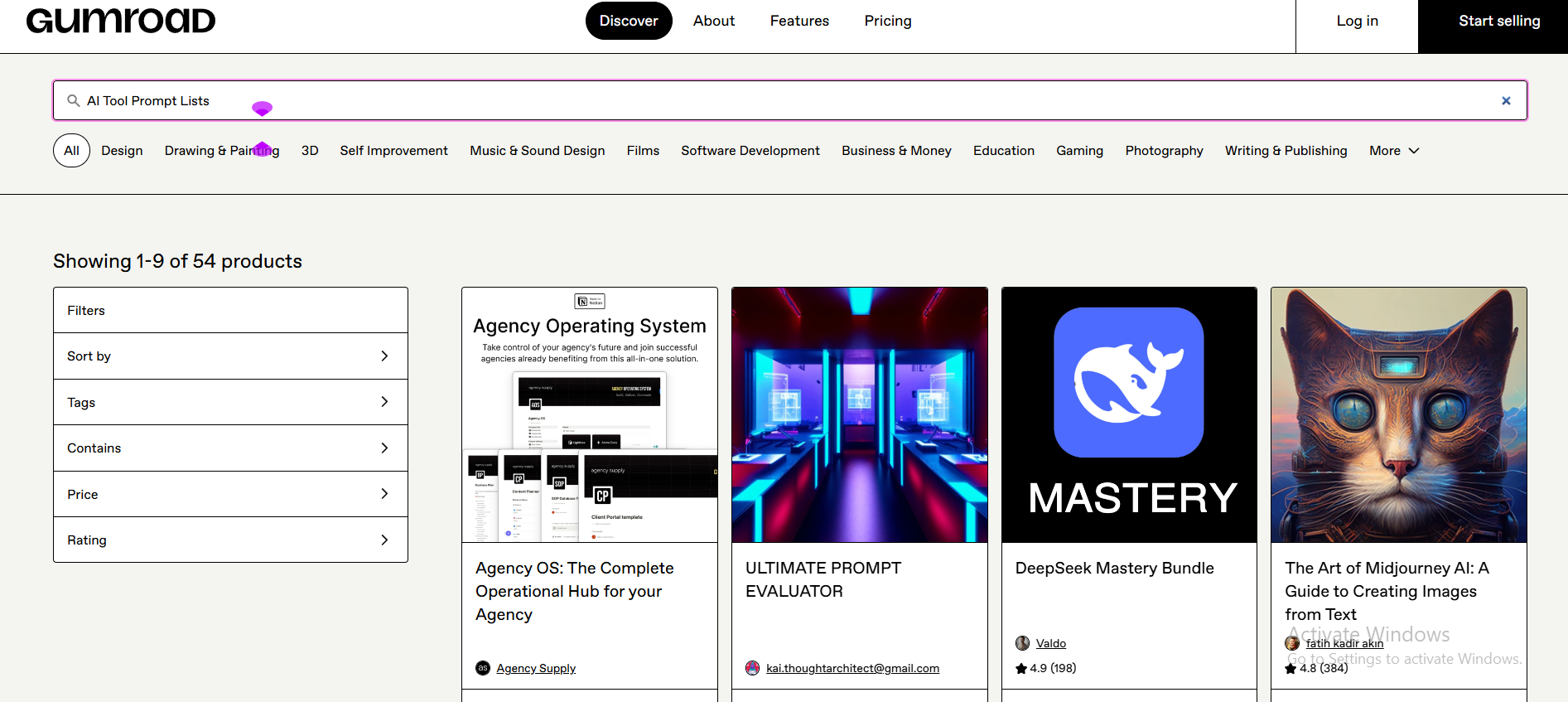Viewport: 1568px width, 702px height.
Task: Expand the Contains filter
Action: [x=230, y=448]
